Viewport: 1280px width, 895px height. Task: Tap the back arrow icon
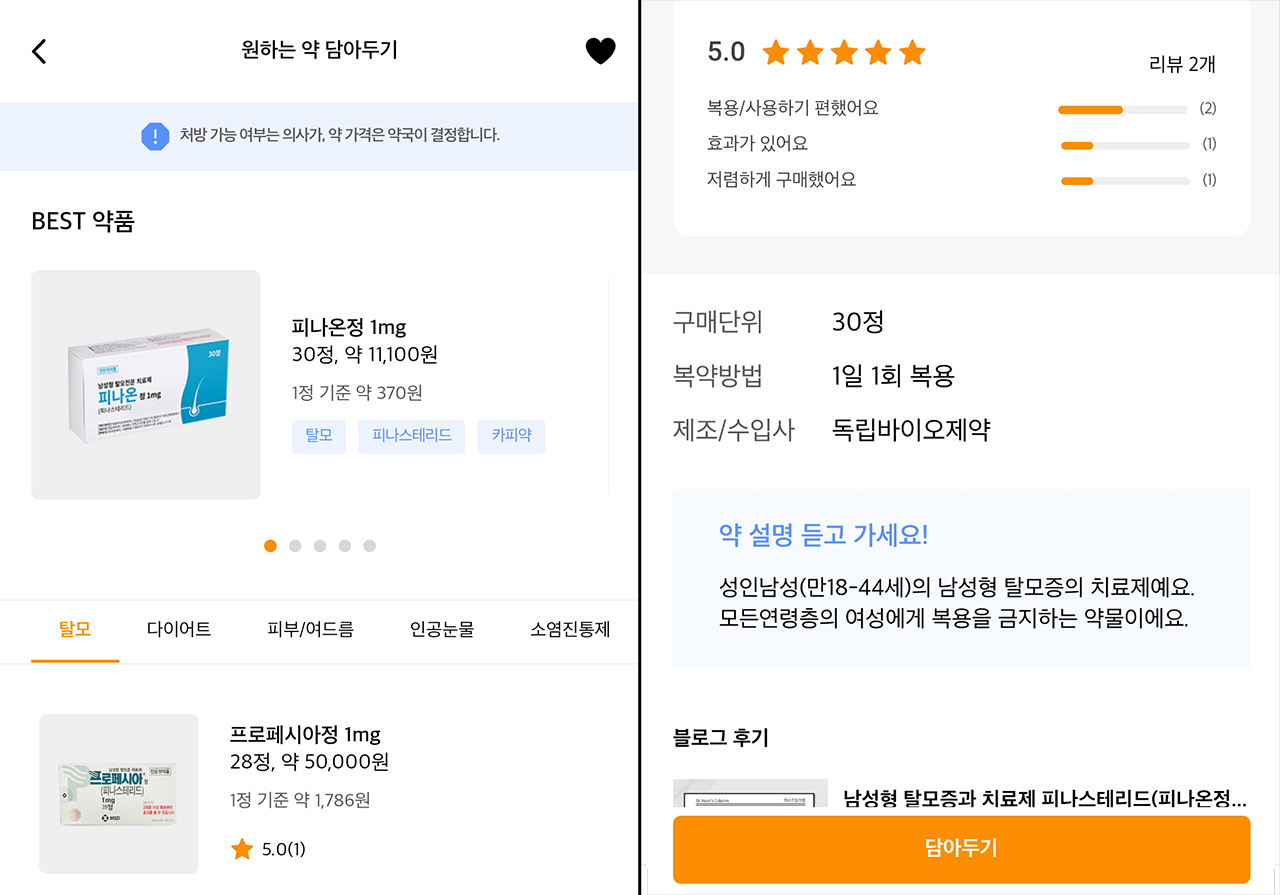39,51
